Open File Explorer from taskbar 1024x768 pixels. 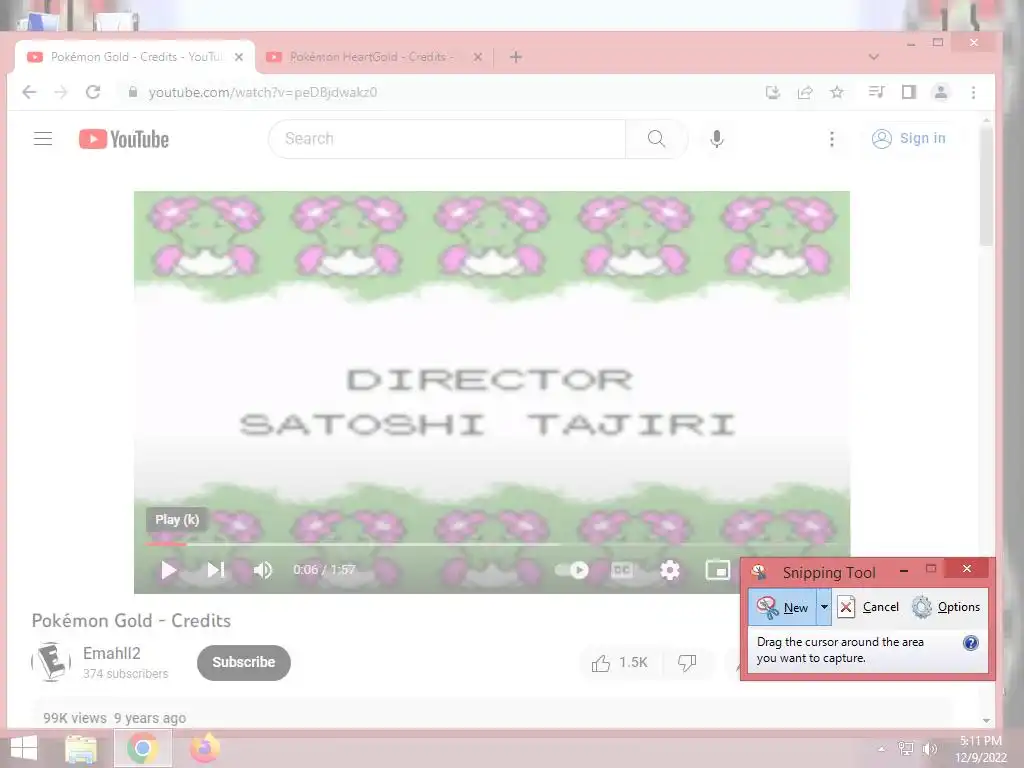[81, 748]
